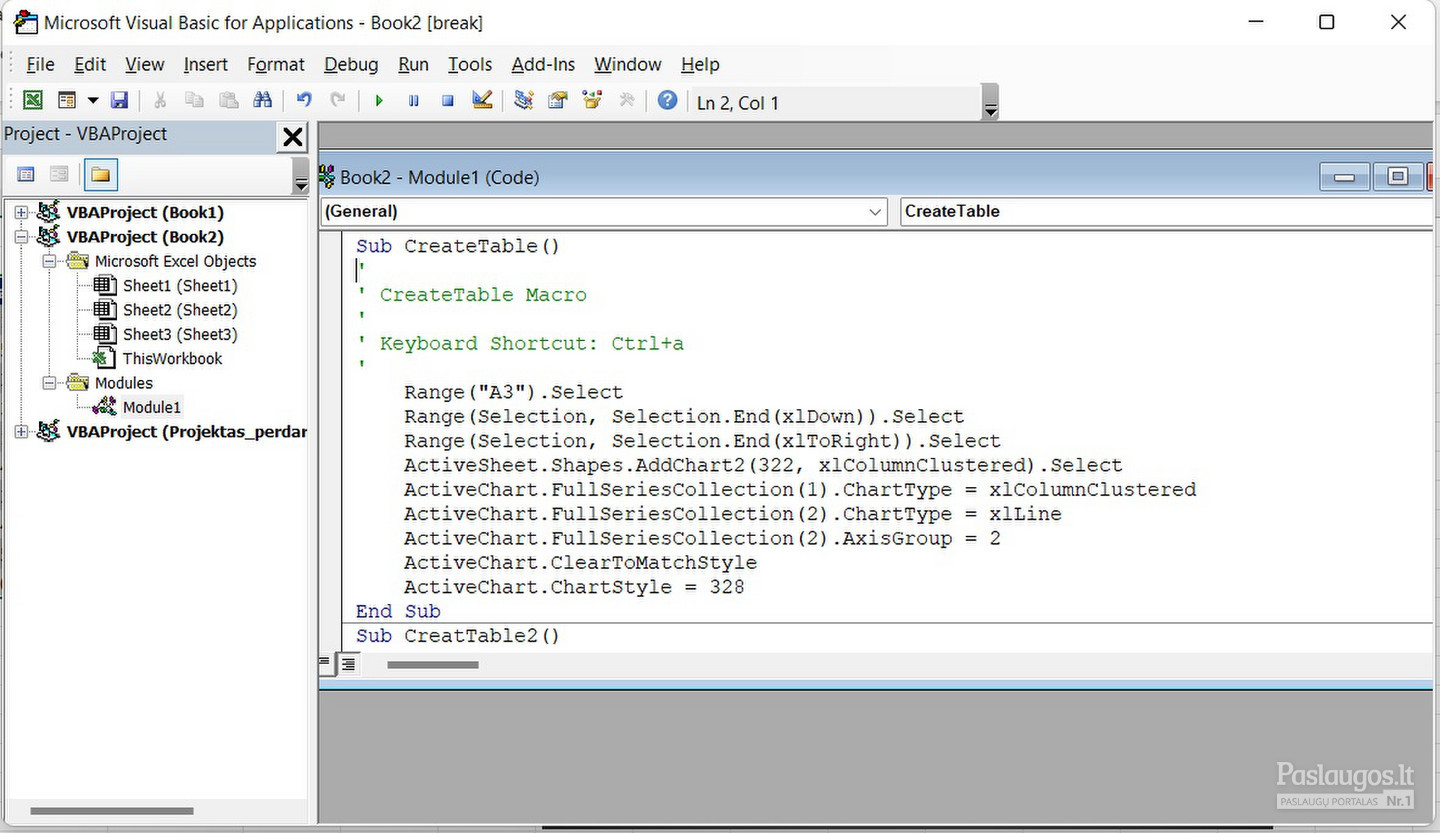Viewport: 1440px width, 833px height.
Task: Select ThisWorkbook in project tree
Action: tap(172, 358)
